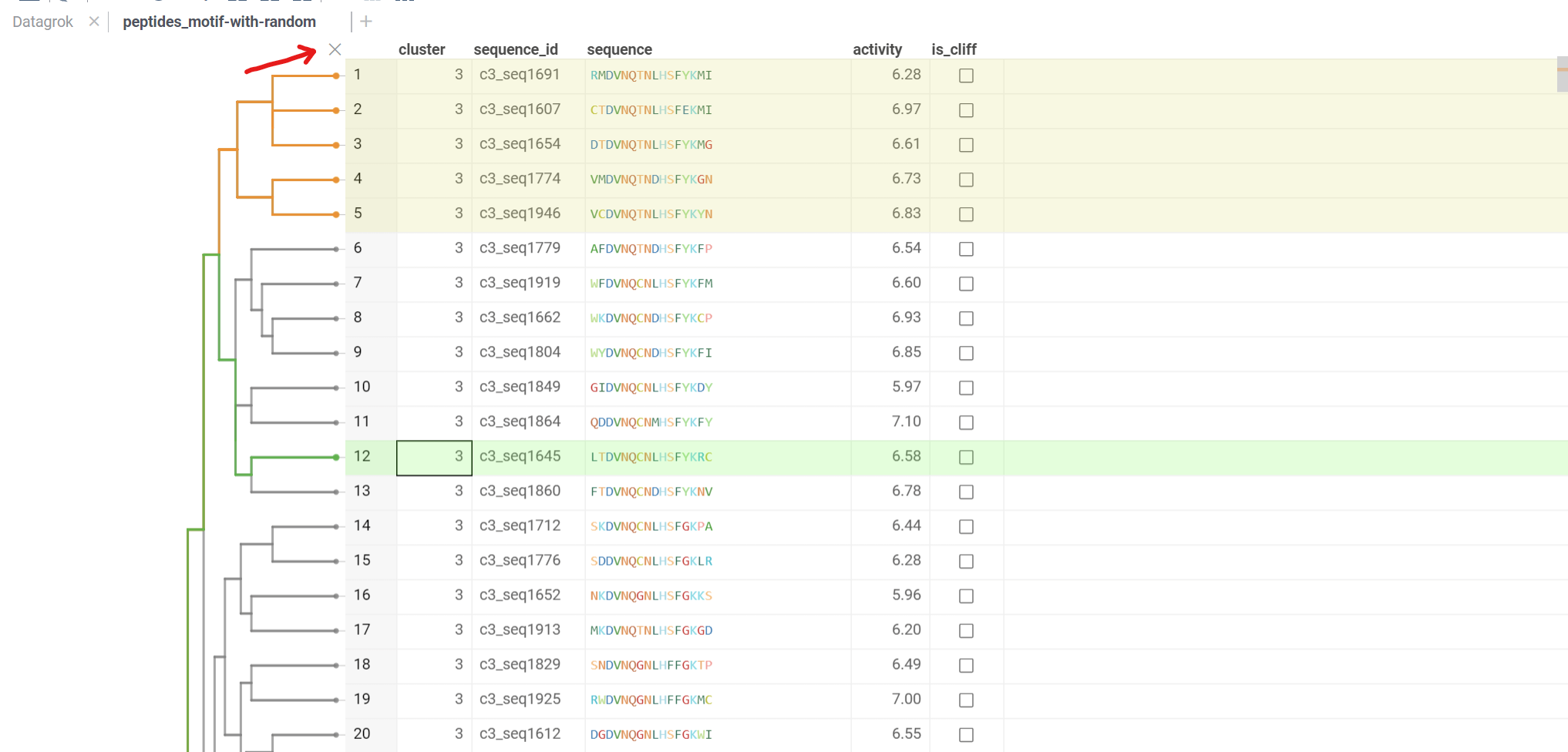The height and width of the screenshot is (752, 1568).
Task: Click sequence RMDVNQTNLHSFYKMI
Action: tap(651, 76)
